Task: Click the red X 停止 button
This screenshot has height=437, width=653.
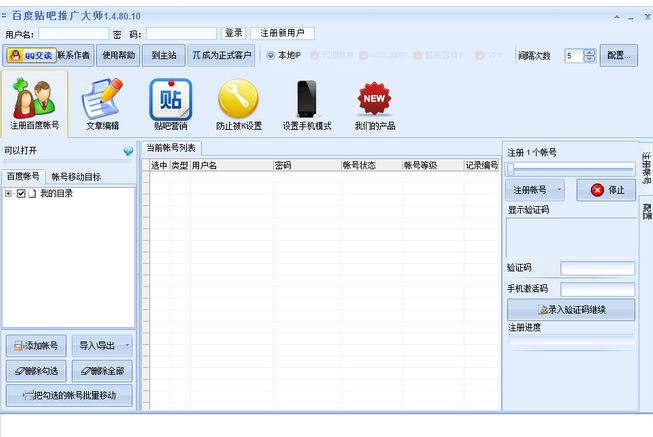Action: (606, 190)
